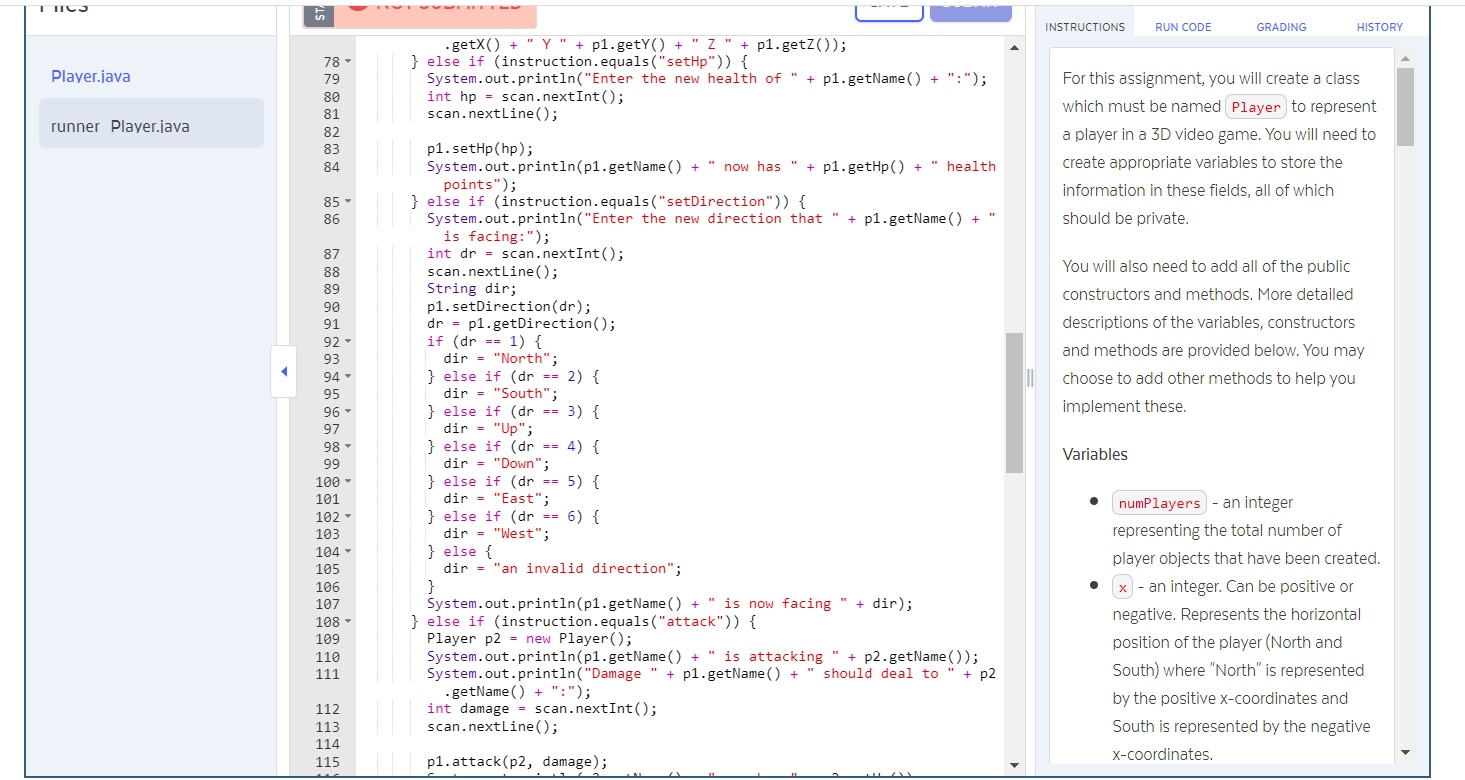The height and width of the screenshot is (780, 1465).
Task: Collapse the files sidebar with the arrow
Action: 283,371
